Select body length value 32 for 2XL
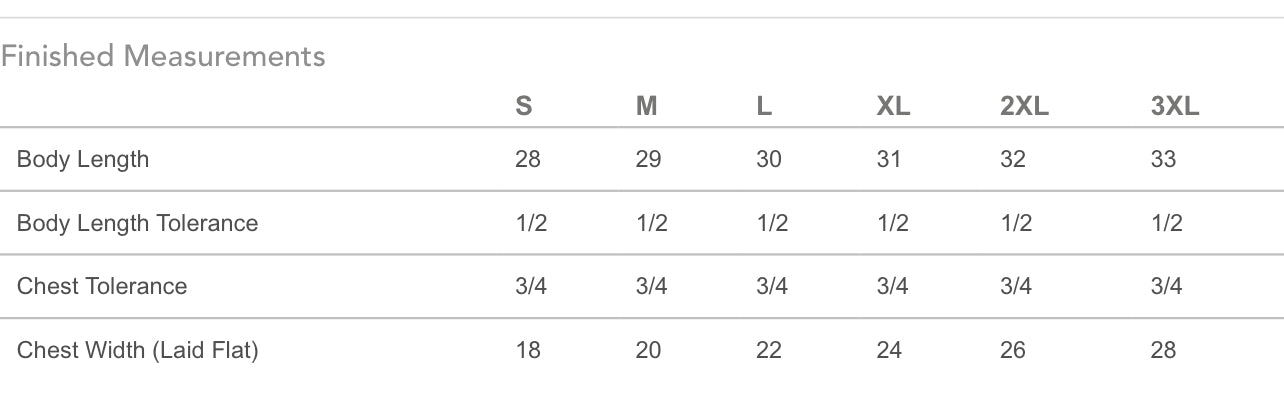 click(x=1013, y=159)
